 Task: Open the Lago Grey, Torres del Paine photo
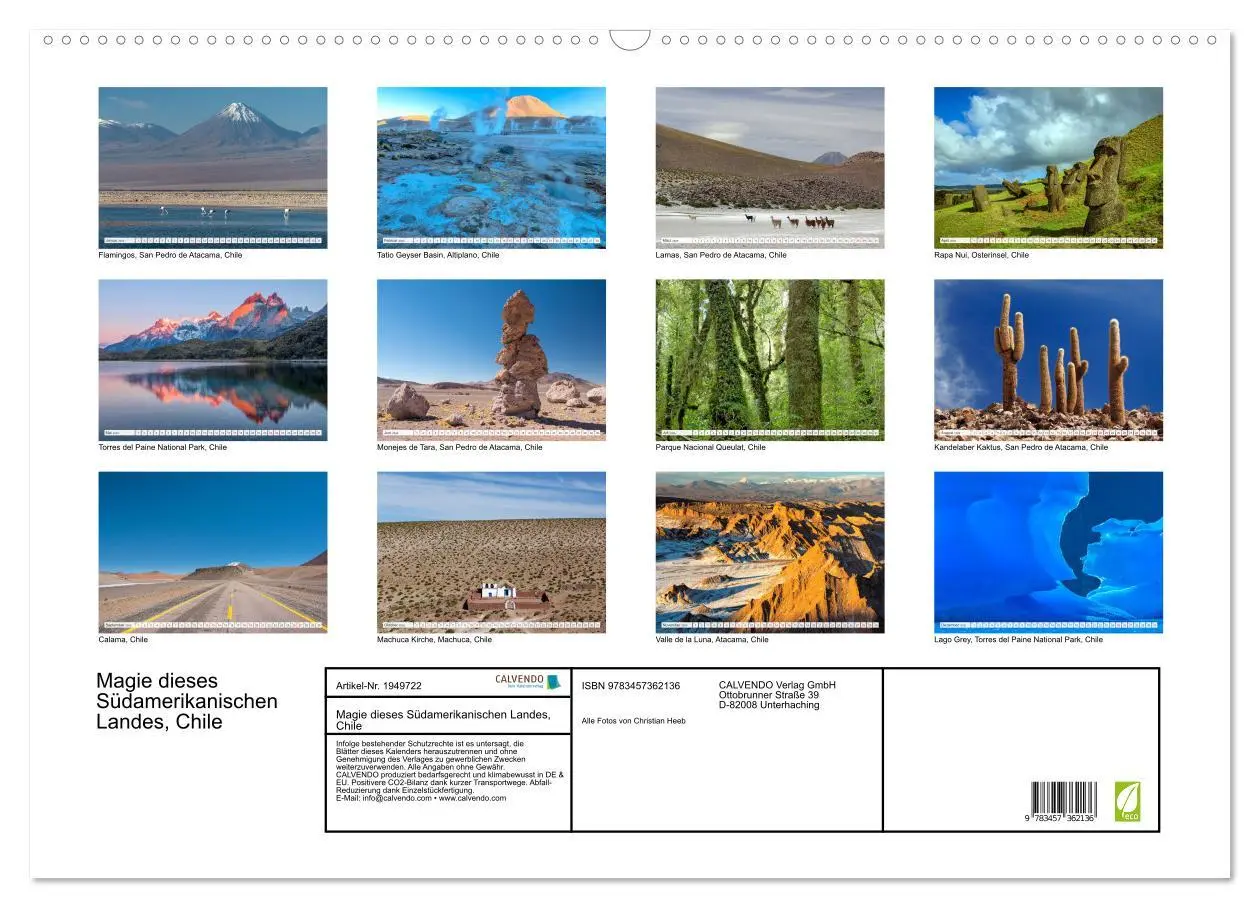[1049, 552]
